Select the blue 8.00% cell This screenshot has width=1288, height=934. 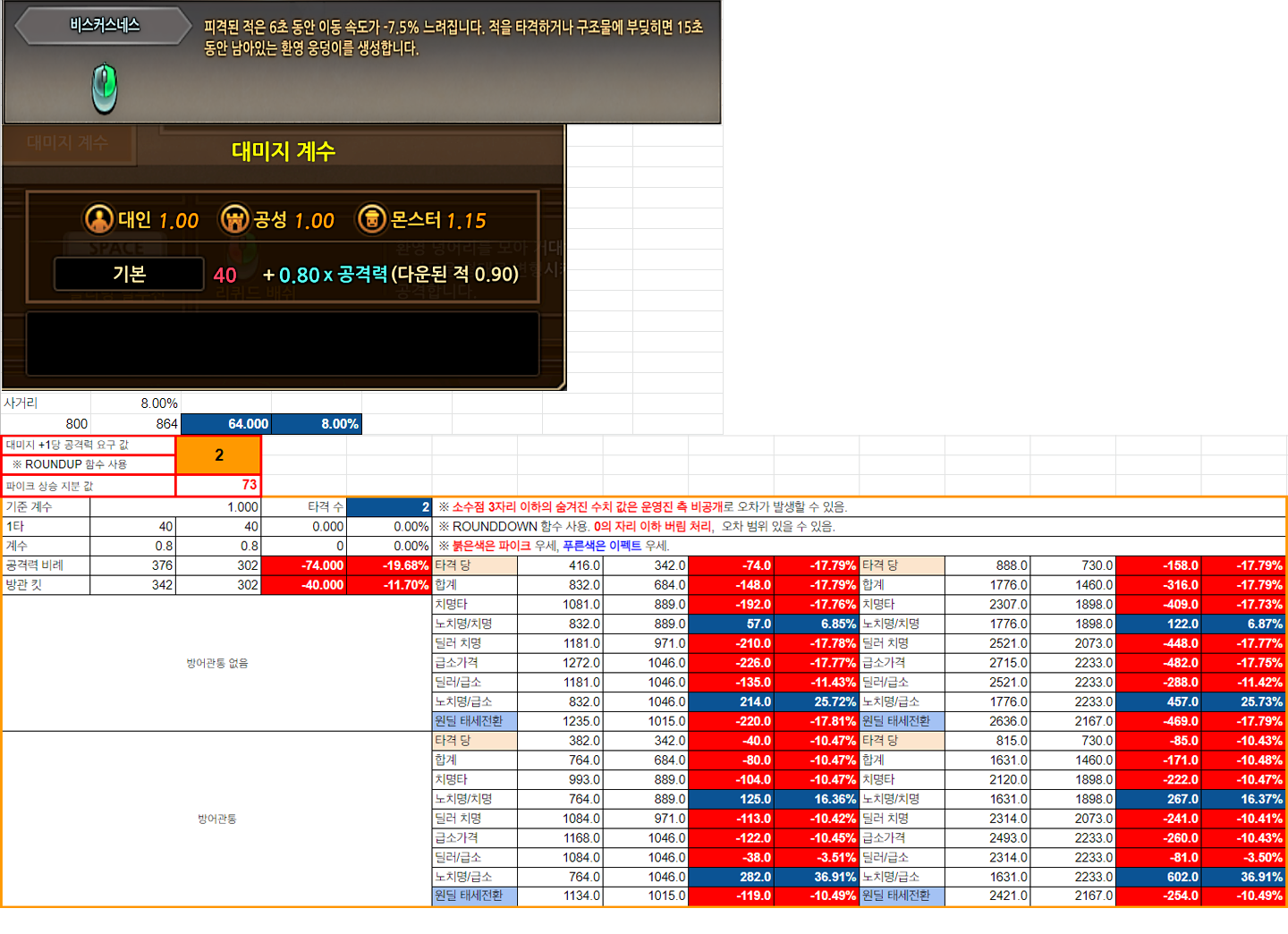(317, 424)
